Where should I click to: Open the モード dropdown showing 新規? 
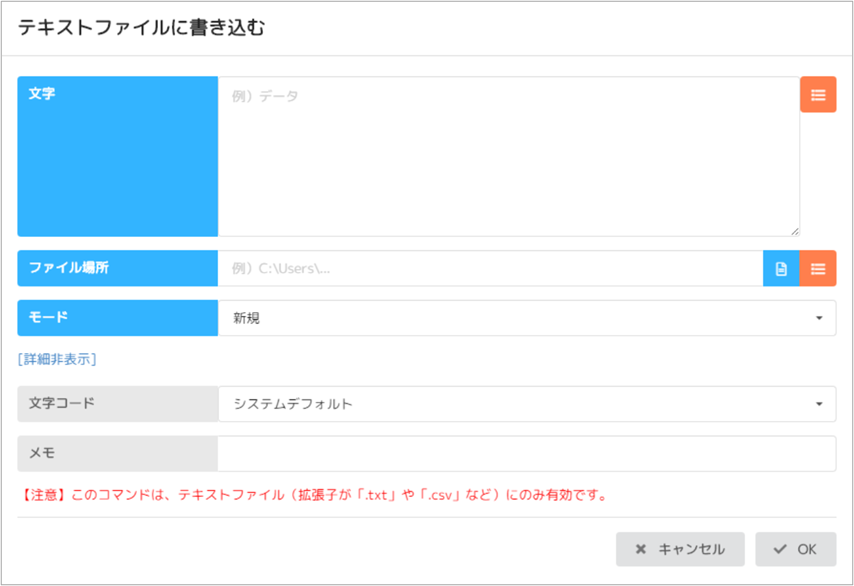point(527,317)
